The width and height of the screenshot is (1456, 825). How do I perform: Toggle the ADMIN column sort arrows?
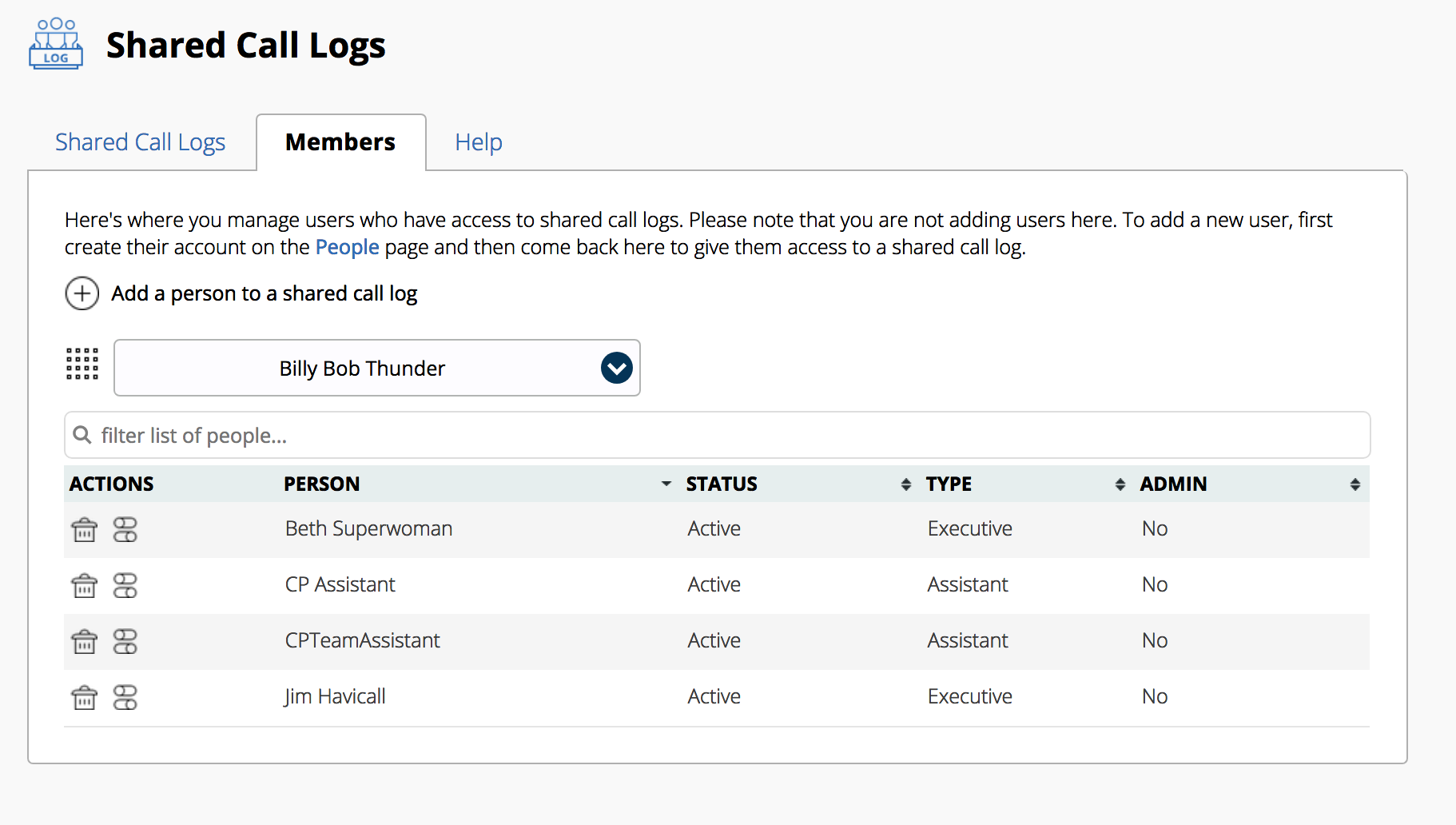1355,484
